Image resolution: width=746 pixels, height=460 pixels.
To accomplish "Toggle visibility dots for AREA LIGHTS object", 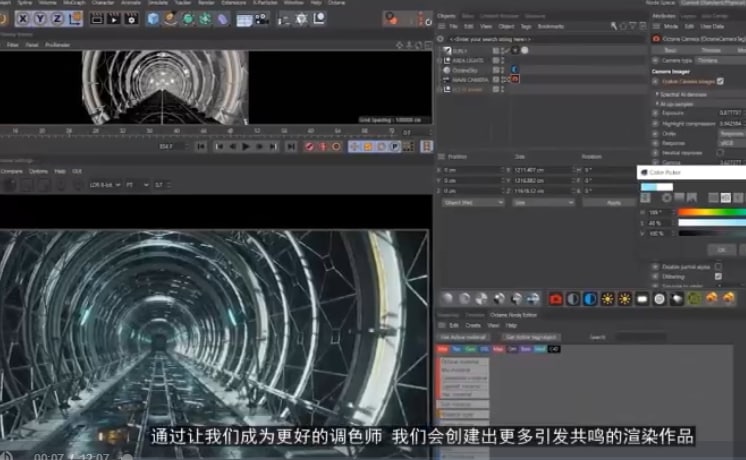I will [502, 60].
